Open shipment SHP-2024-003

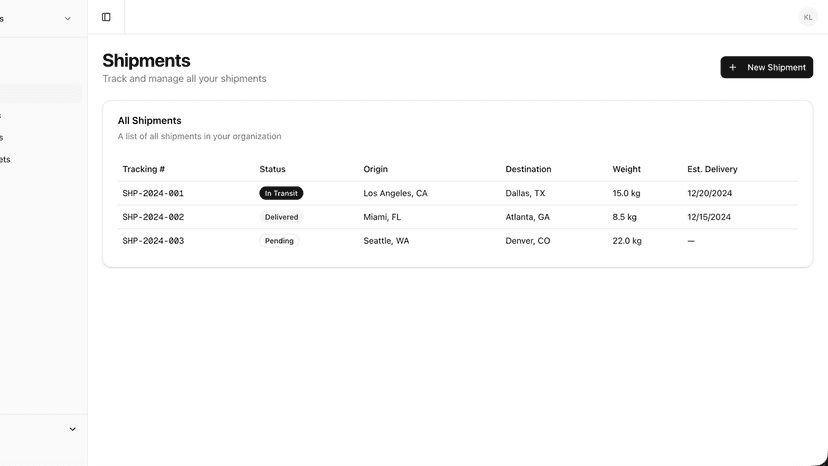coord(153,241)
